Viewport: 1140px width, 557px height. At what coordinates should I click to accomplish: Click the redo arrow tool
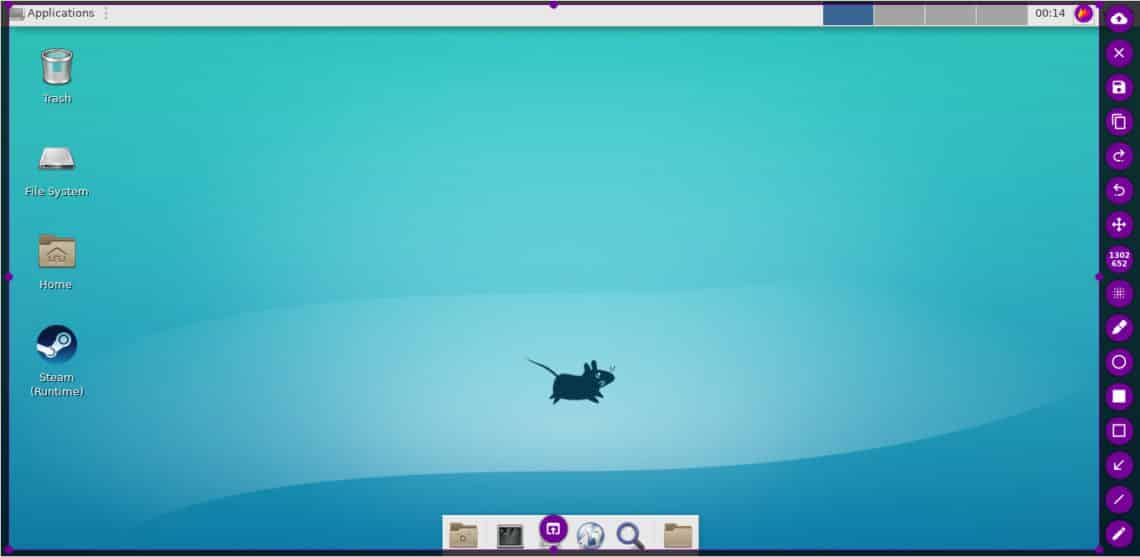(1119, 156)
